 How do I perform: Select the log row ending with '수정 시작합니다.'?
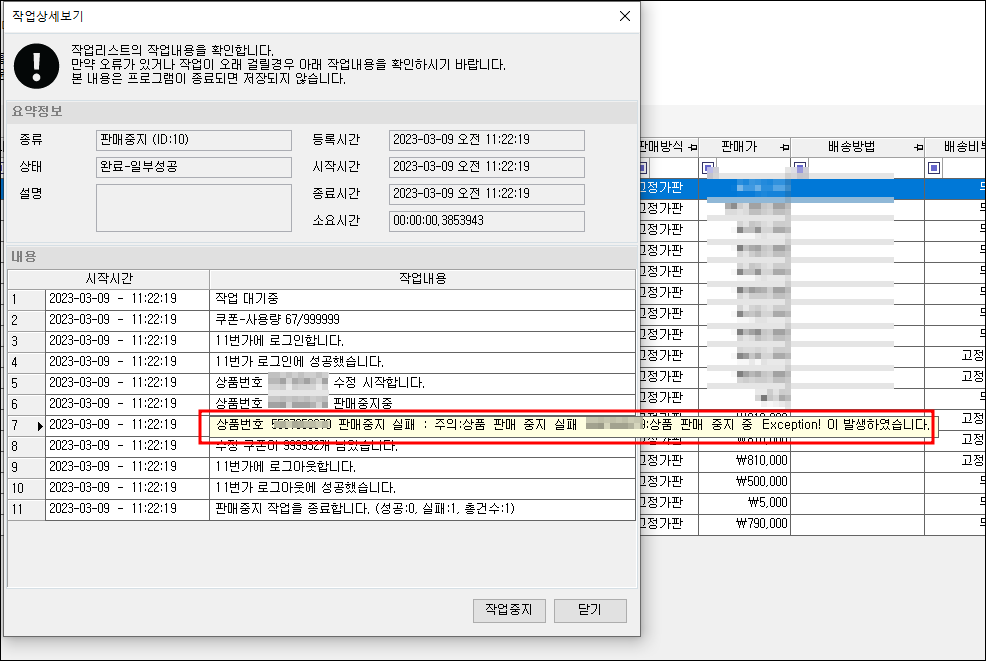coord(321,382)
